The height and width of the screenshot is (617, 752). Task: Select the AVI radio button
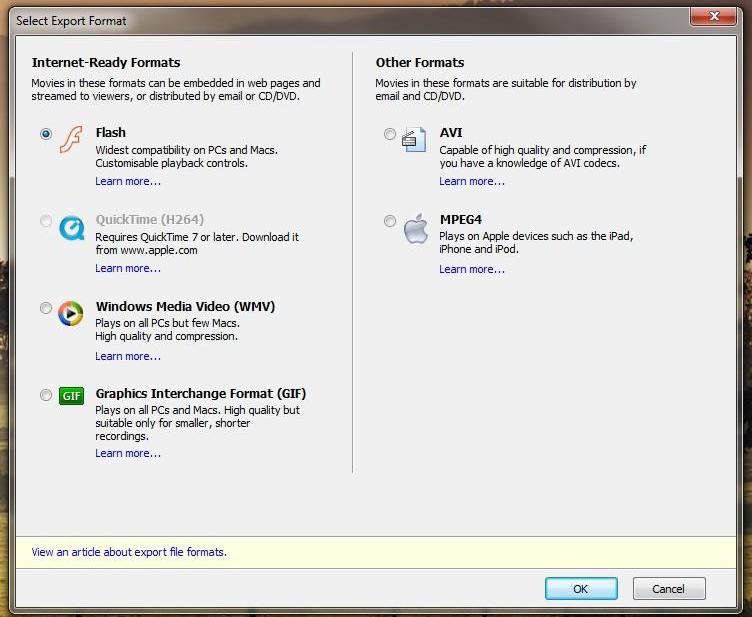pyautogui.click(x=390, y=134)
